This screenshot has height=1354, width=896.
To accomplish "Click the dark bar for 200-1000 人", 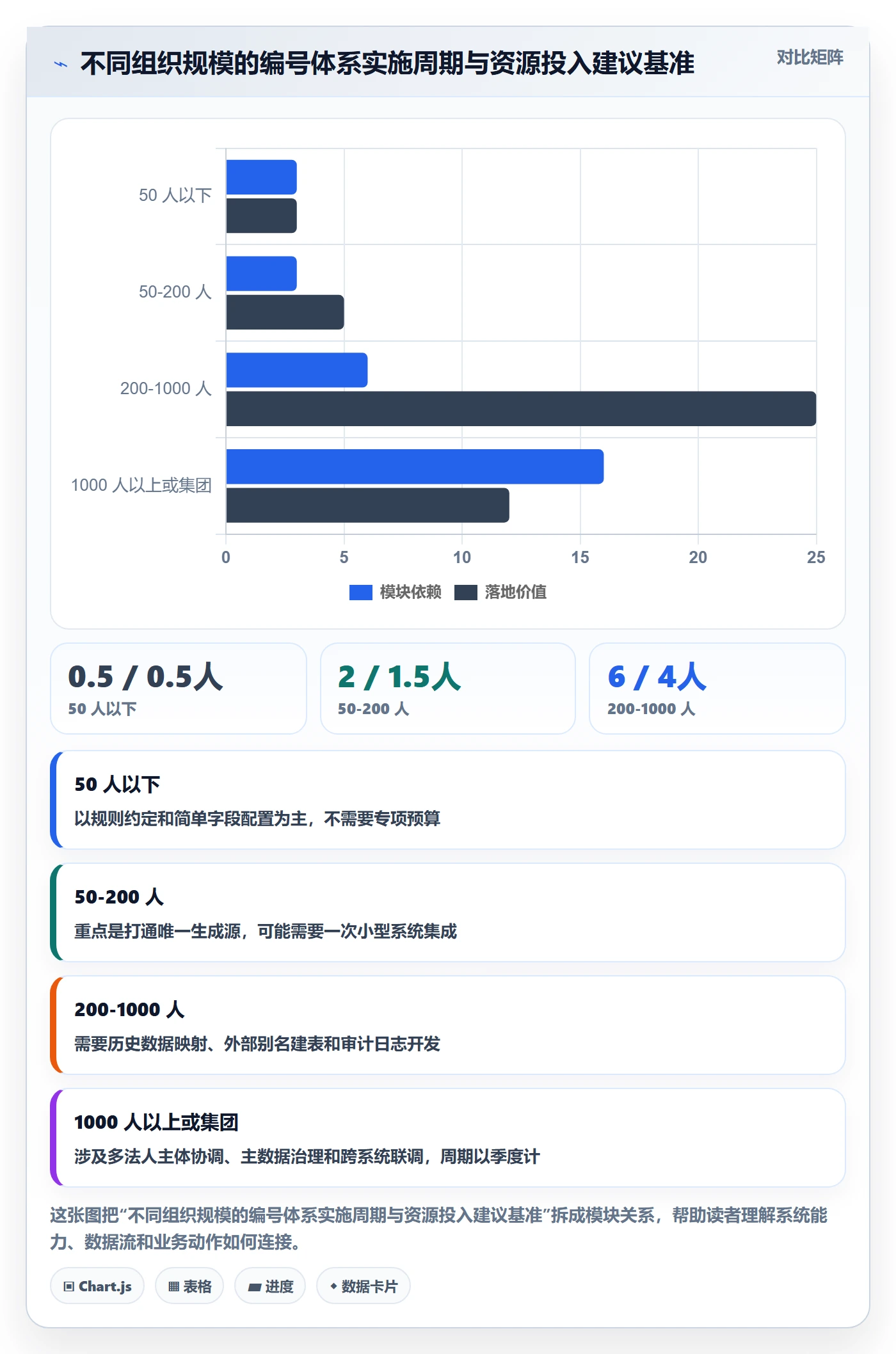I will [521, 408].
